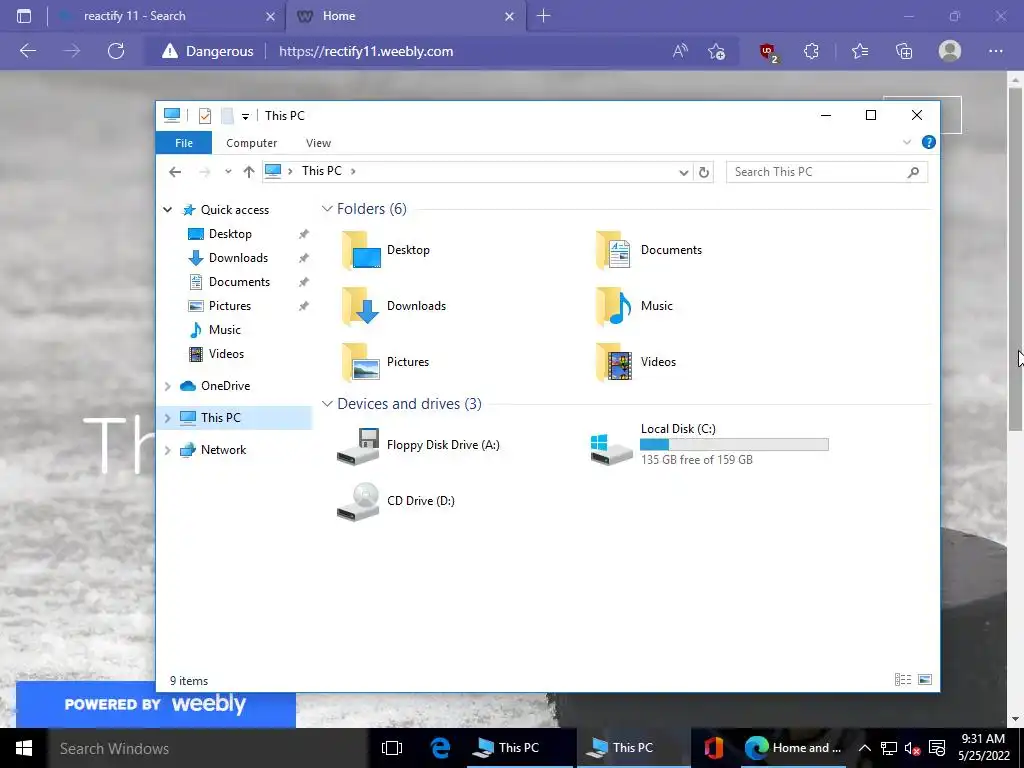Open the recent locations dropdown arrow
The width and height of the screenshot is (1024, 768).
[228, 172]
